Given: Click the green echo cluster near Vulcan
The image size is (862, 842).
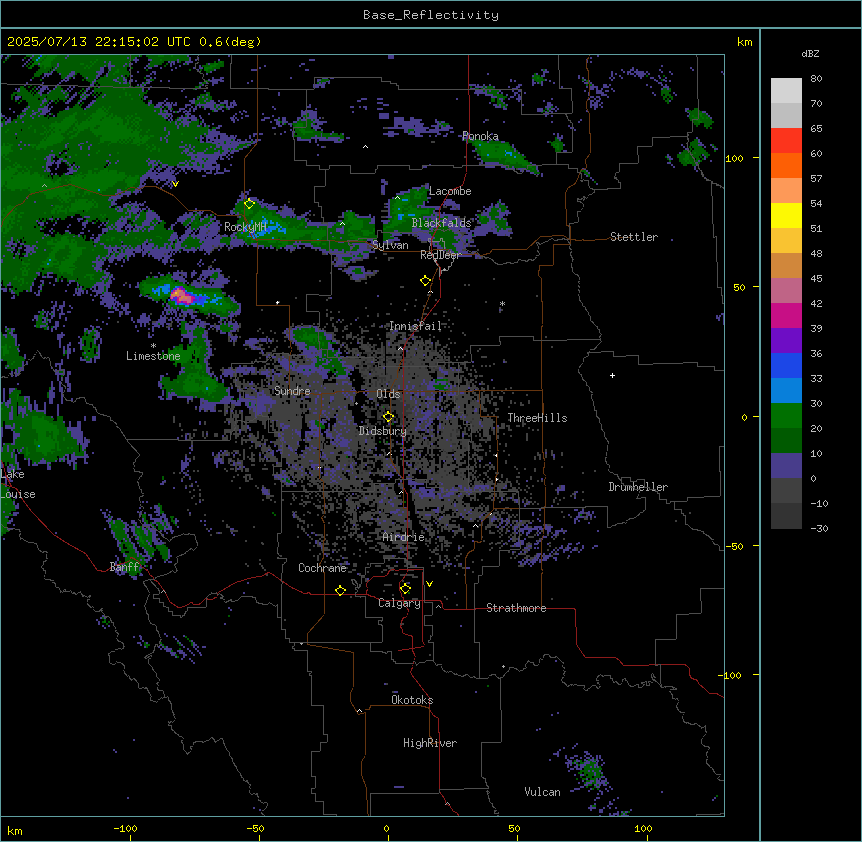Looking at the screenshot, I should (x=590, y=772).
